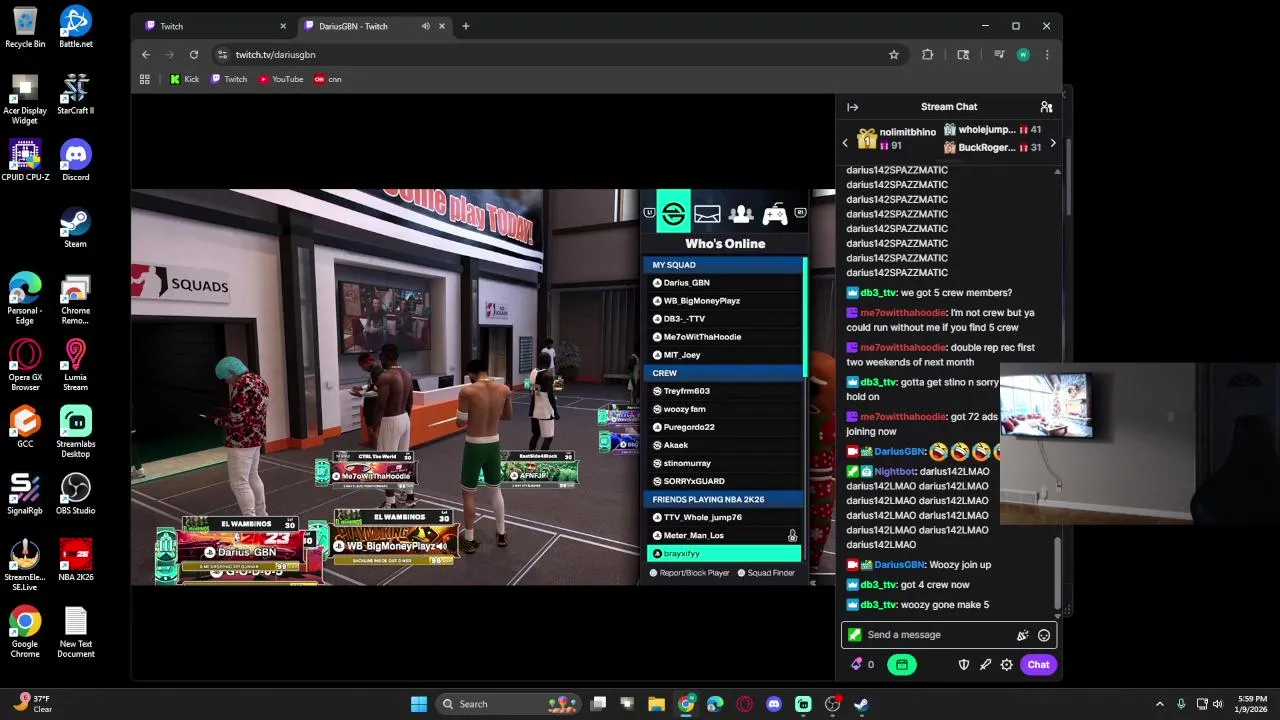Send message with the Chat button
The height and width of the screenshot is (720, 1280).
(x=1038, y=664)
